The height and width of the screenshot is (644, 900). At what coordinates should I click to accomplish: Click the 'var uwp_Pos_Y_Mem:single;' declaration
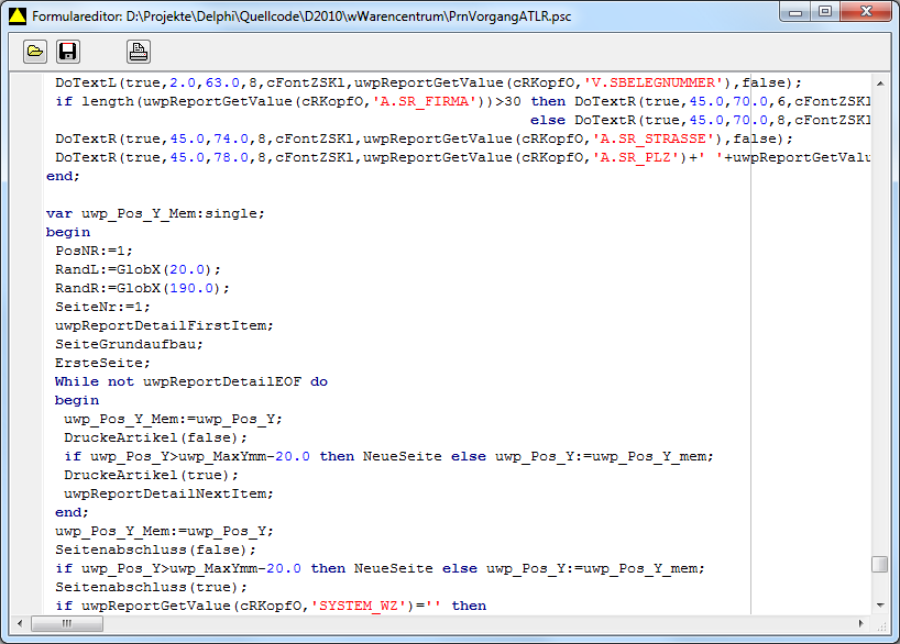click(155, 213)
